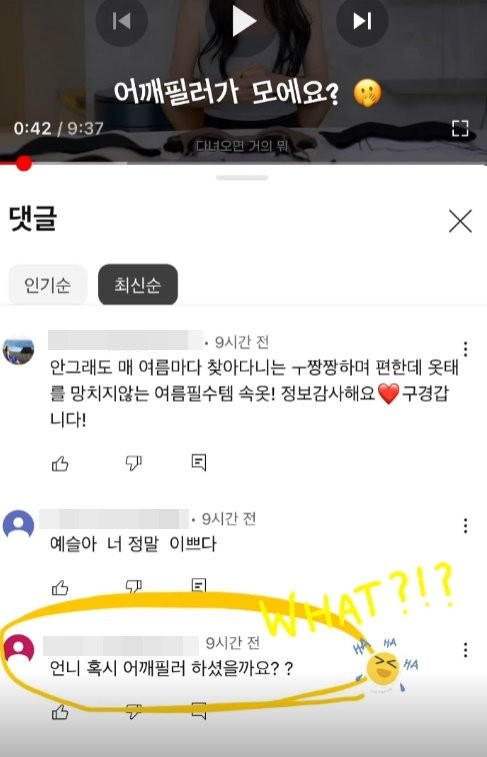Open more options for 예슬아 comment

click(x=465, y=526)
